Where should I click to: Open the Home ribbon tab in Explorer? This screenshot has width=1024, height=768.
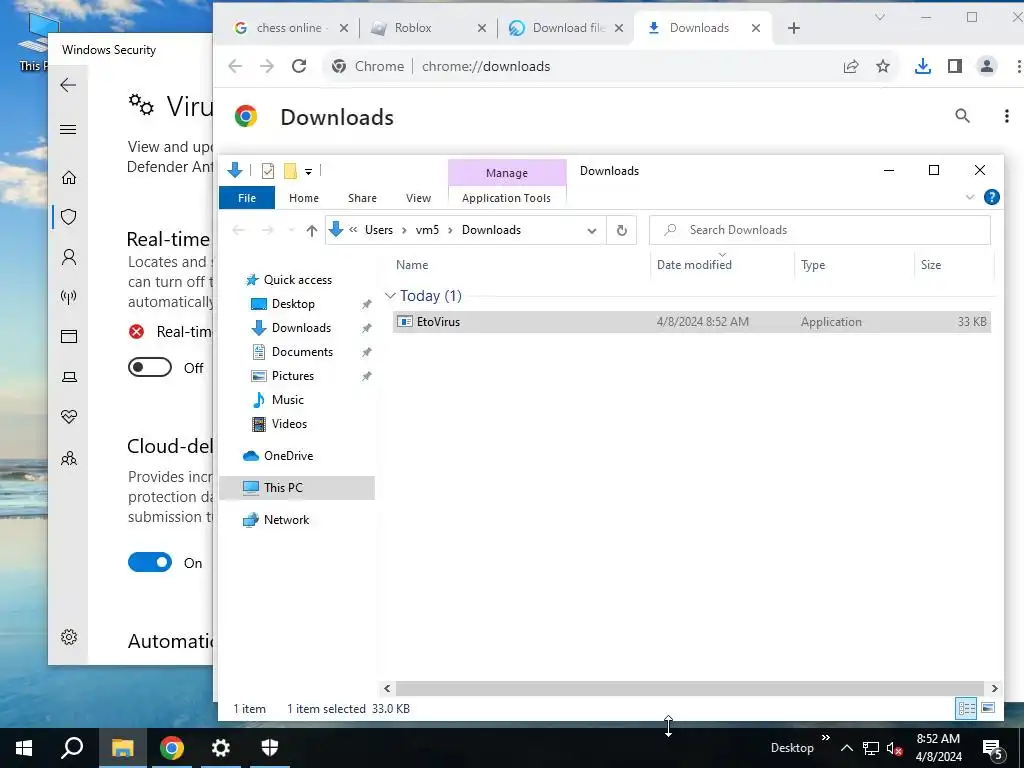coord(304,198)
